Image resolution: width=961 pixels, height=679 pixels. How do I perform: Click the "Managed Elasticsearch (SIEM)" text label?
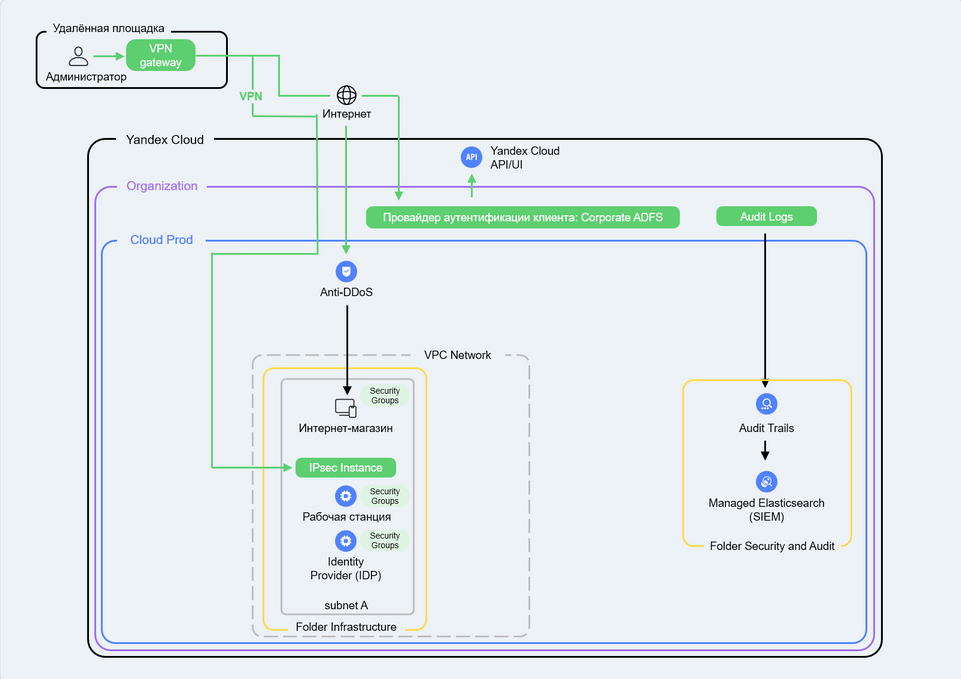pos(767,510)
